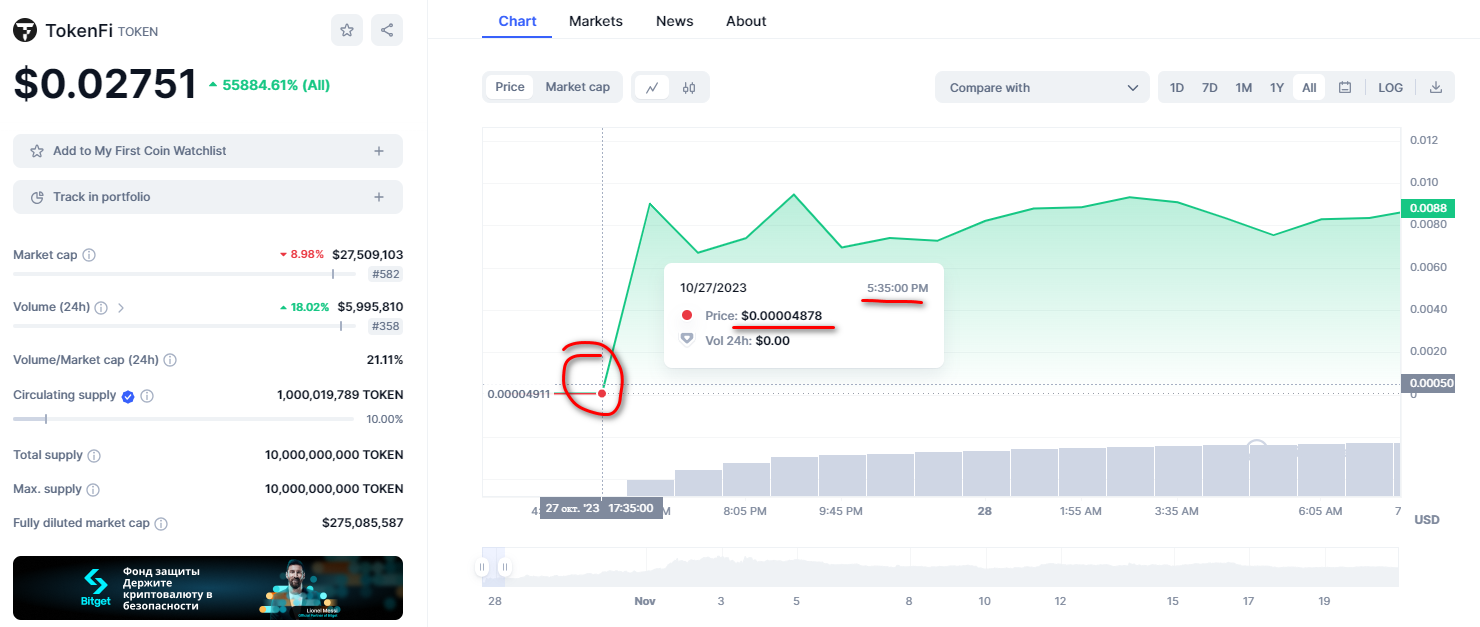Open the Compare with dropdown
This screenshot has height=627, width=1480.
[1042, 88]
